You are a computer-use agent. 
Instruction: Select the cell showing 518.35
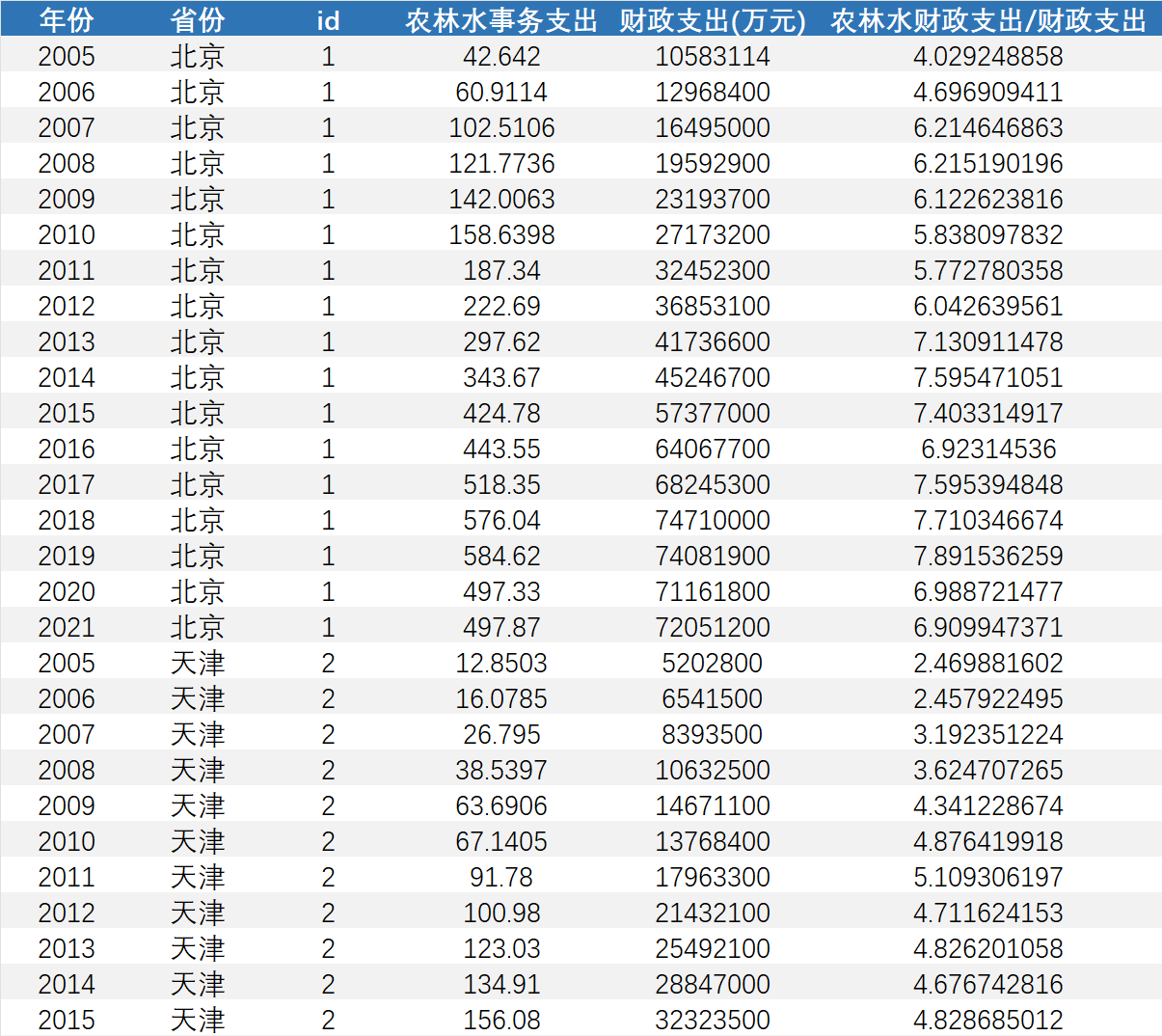(x=501, y=485)
